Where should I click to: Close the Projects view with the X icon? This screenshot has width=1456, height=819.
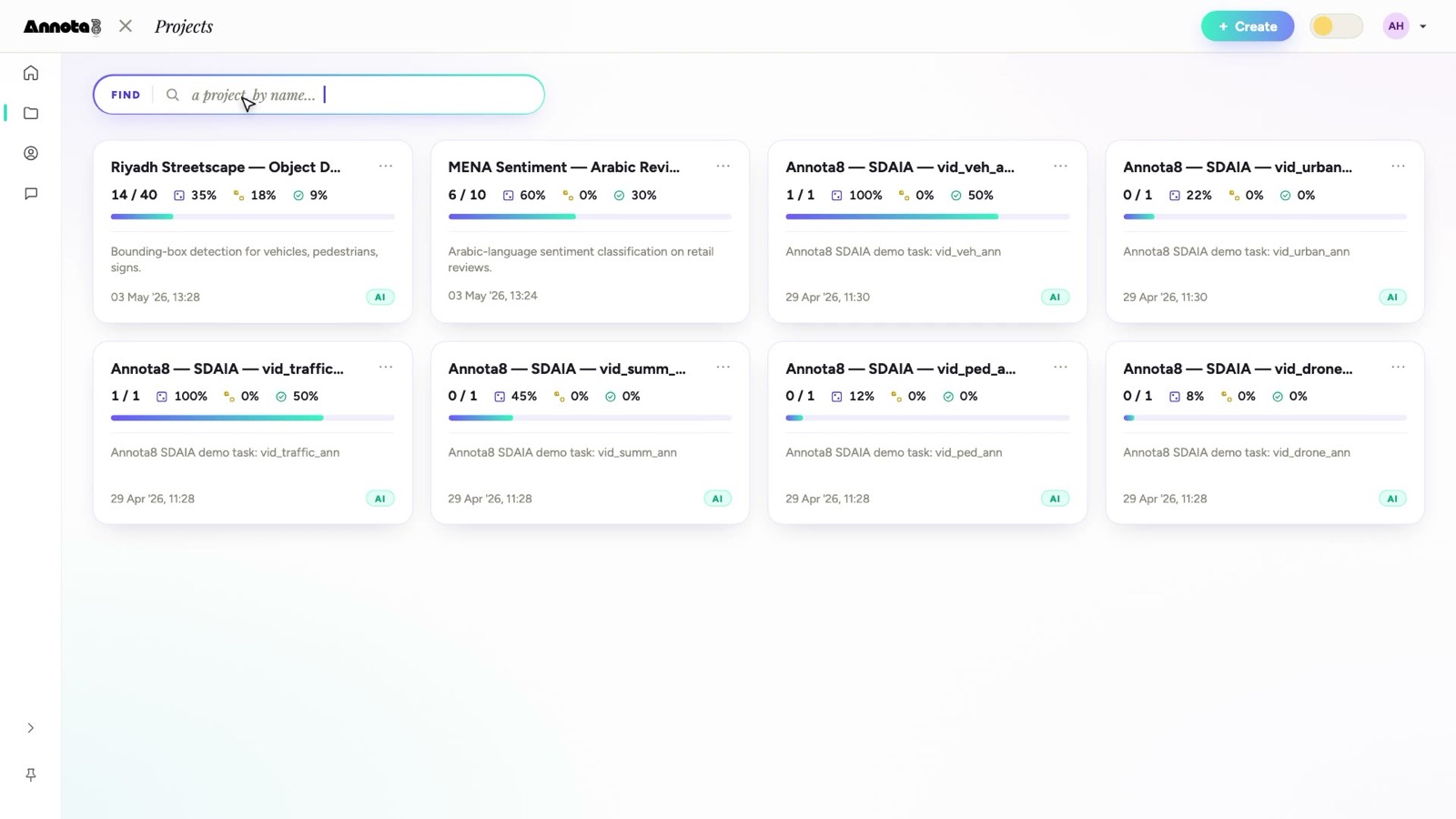click(x=126, y=26)
